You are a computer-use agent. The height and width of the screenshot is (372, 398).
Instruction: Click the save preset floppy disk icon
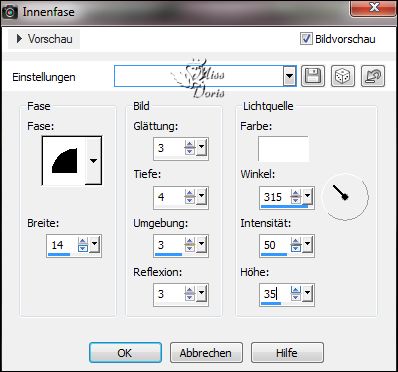(x=313, y=76)
